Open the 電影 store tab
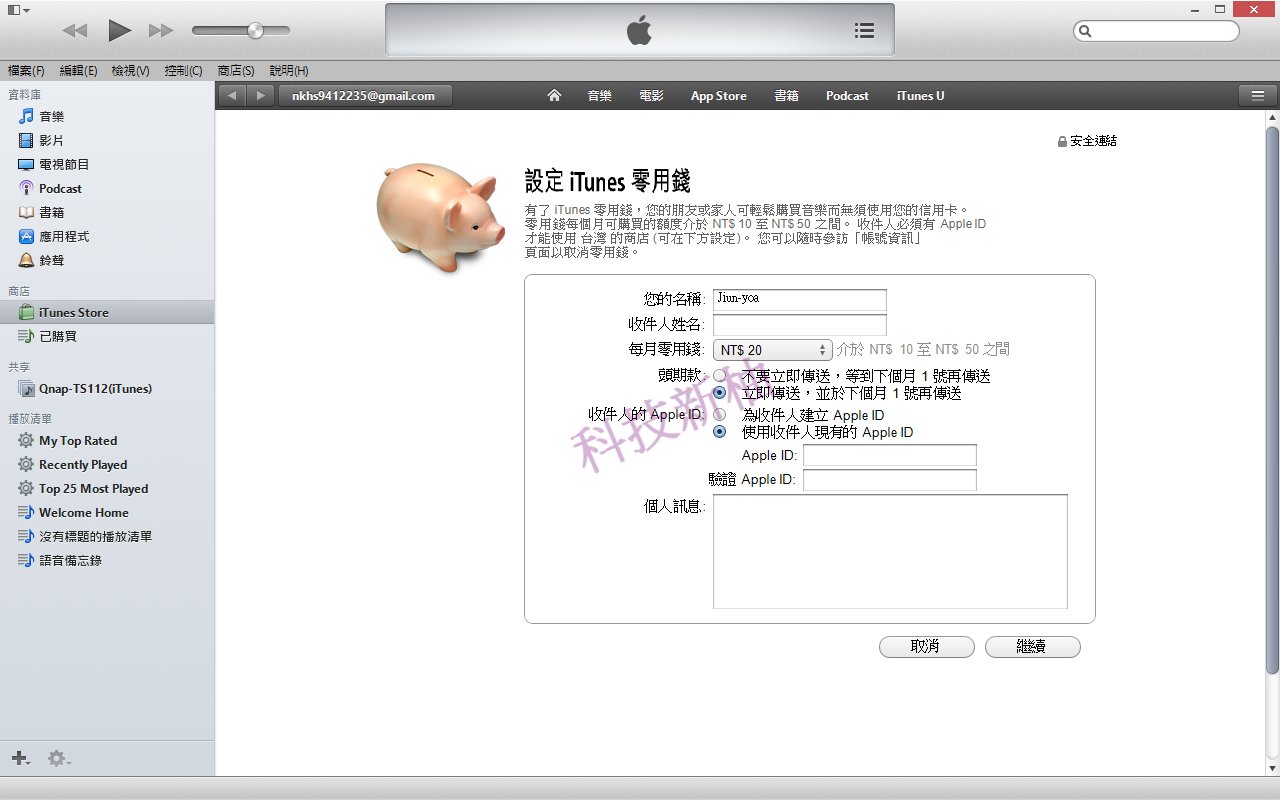The height and width of the screenshot is (800, 1280). [651, 96]
